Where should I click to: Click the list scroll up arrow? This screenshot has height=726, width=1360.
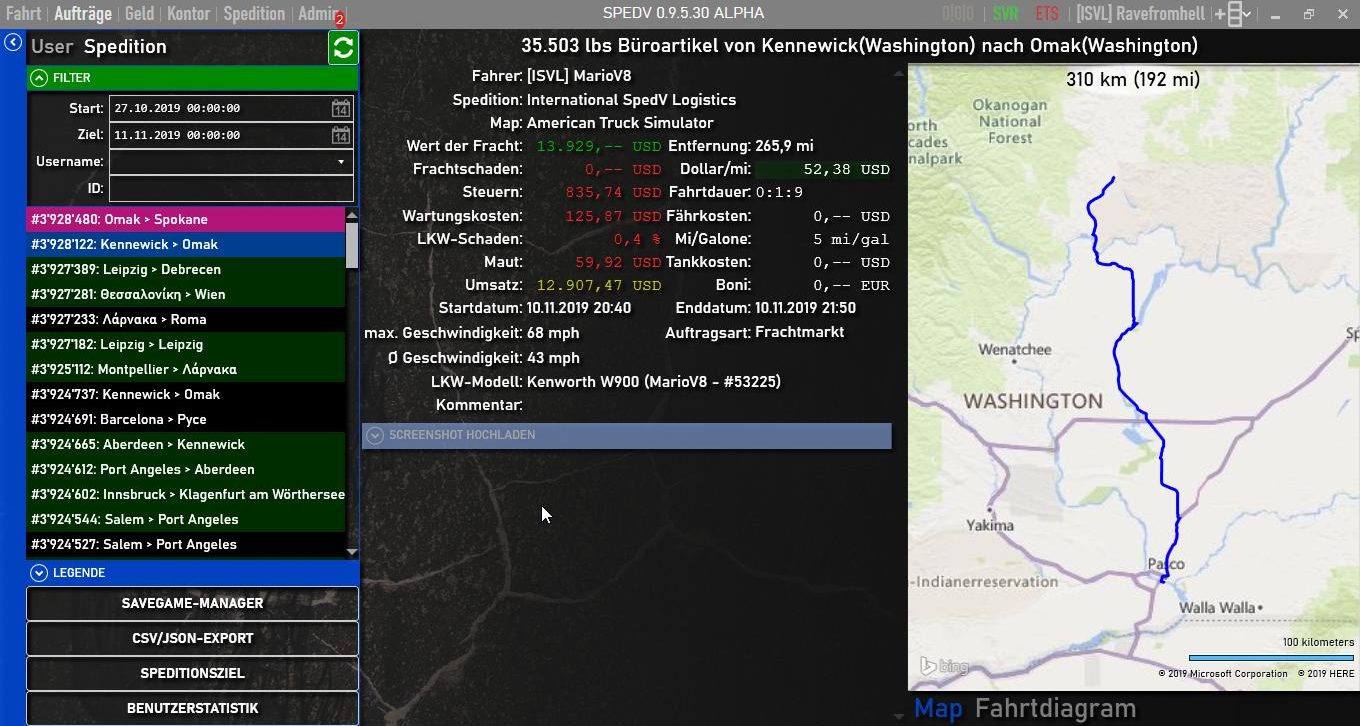(351, 213)
